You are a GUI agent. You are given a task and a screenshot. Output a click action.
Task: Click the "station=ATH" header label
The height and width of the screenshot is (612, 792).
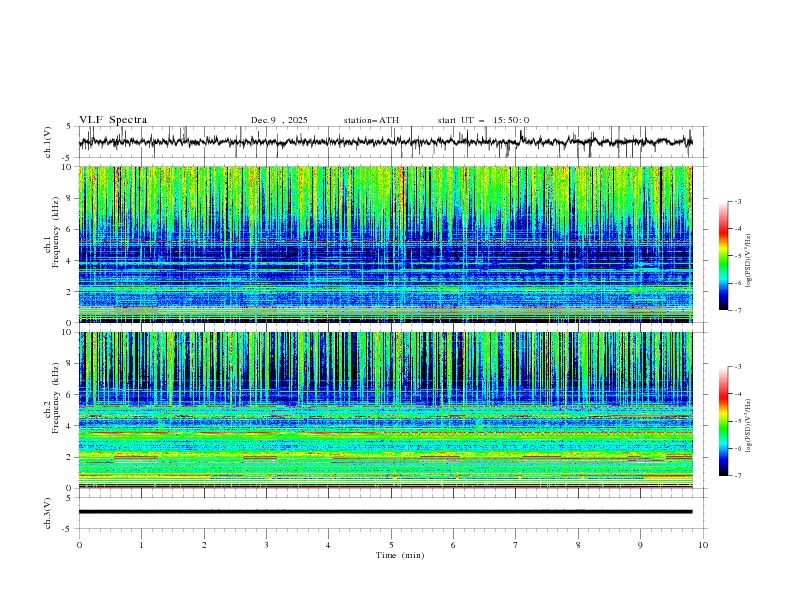[371, 120]
